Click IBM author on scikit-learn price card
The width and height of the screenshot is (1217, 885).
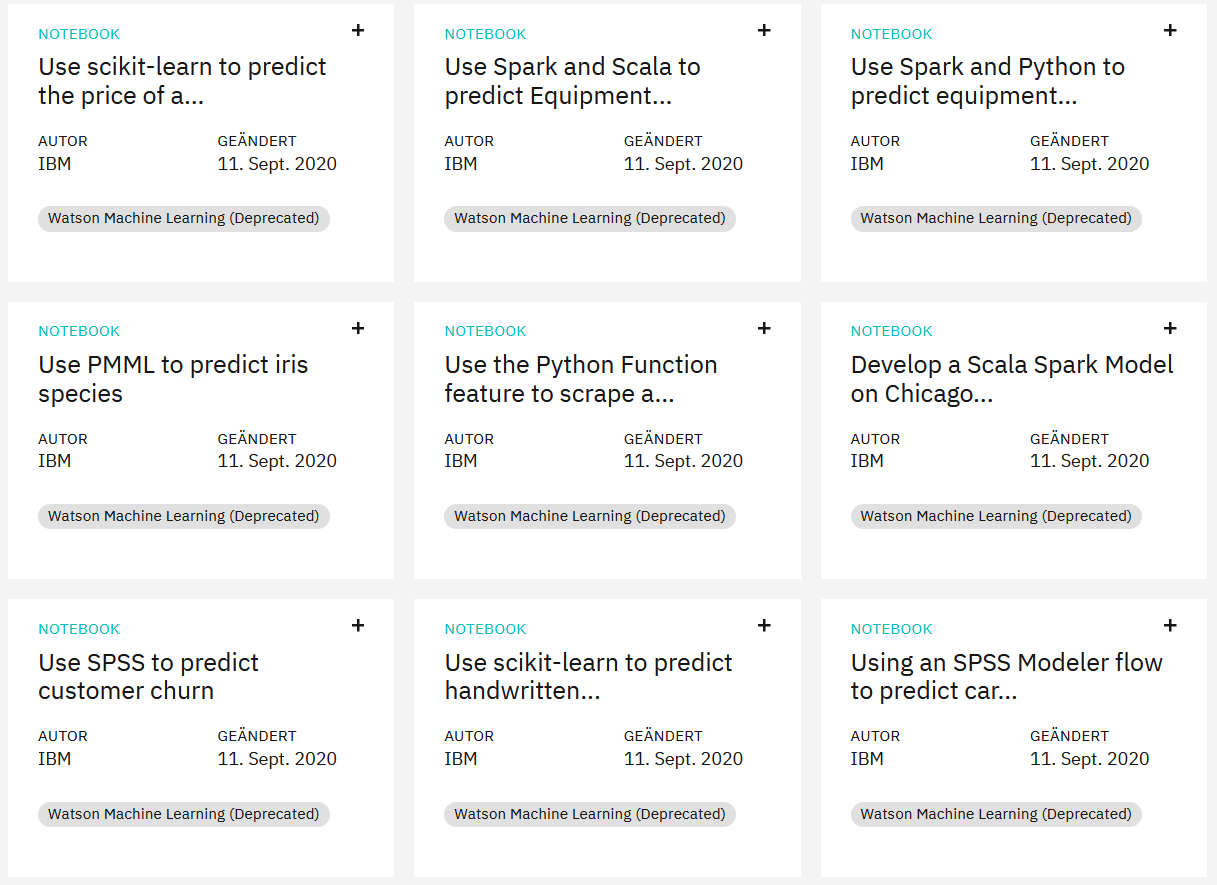click(55, 164)
